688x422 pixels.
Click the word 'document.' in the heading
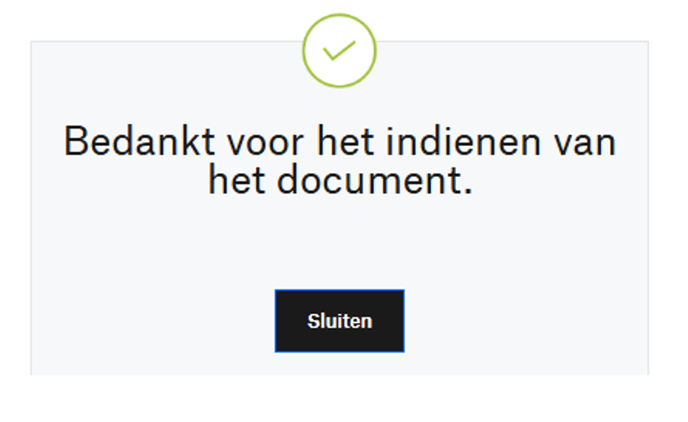pyautogui.click(x=375, y=180)
